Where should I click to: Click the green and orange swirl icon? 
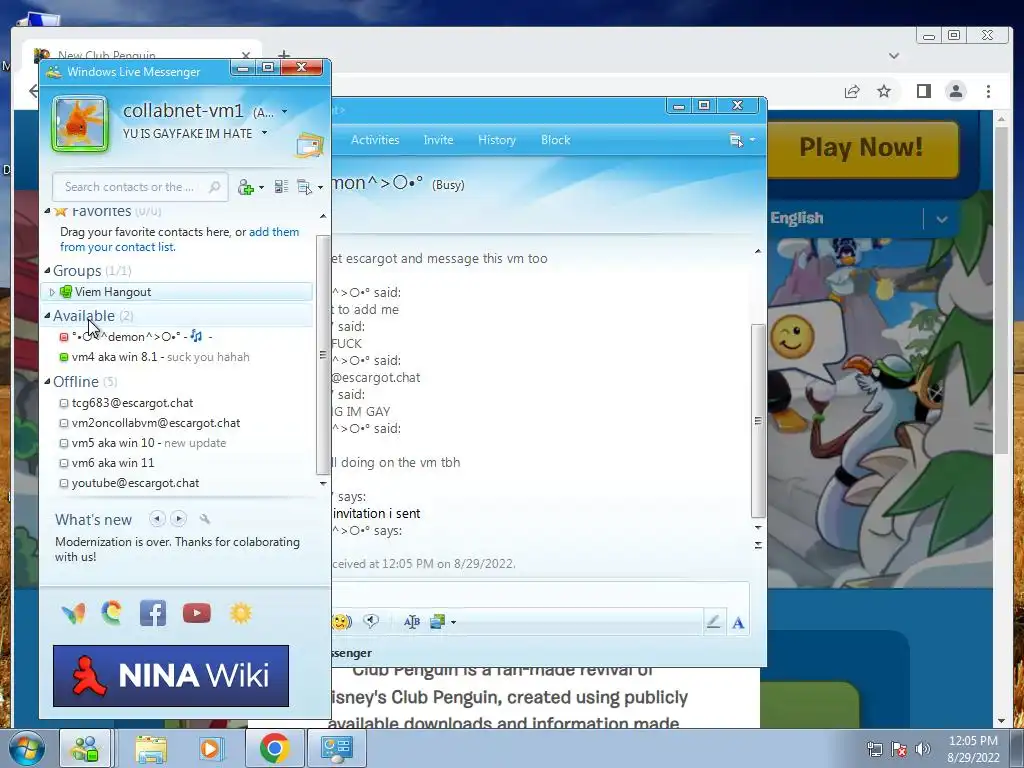point(112,613)
